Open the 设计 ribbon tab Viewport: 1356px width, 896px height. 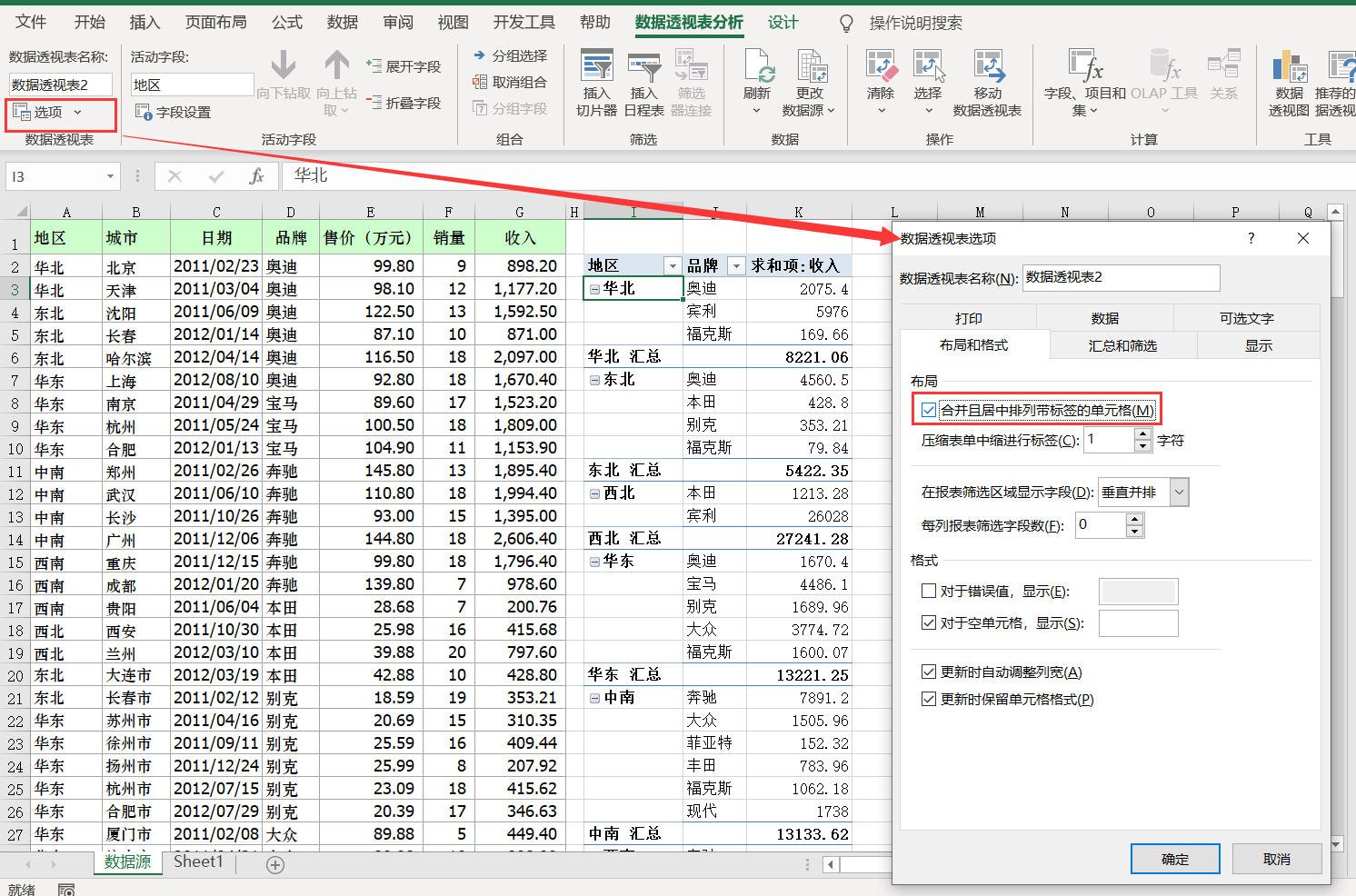[x=783, y=22]
